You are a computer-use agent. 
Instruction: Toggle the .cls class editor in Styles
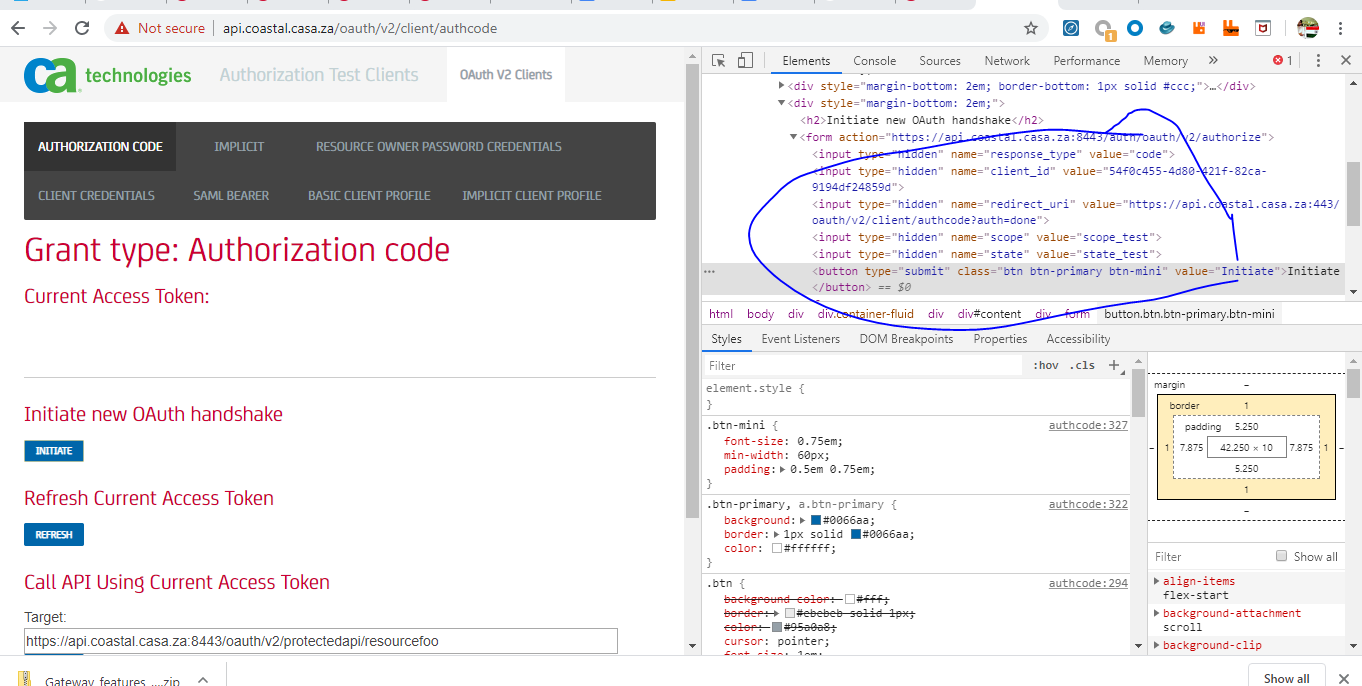point(1082,365)
